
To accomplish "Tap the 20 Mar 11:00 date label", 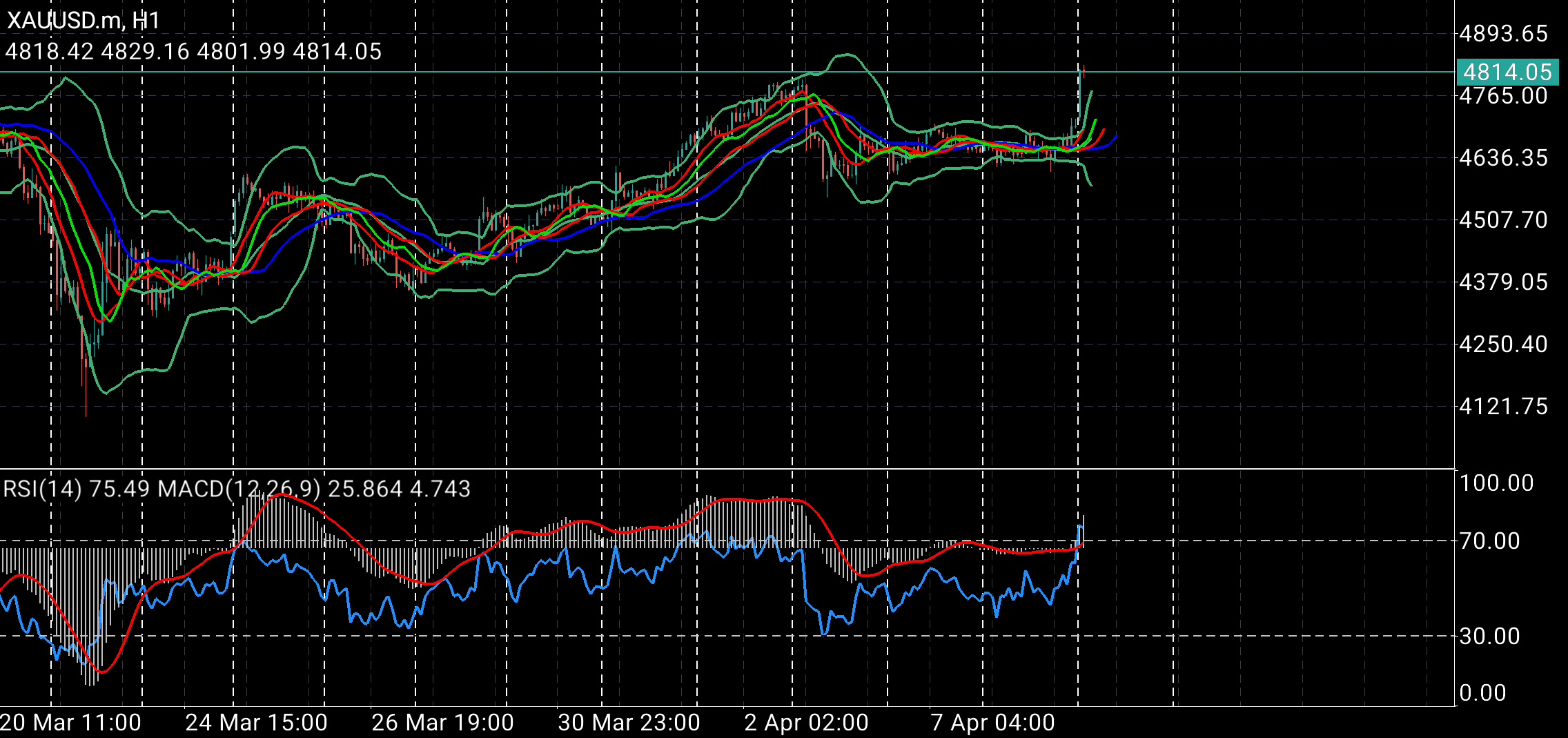I will (x=69, y=723).
